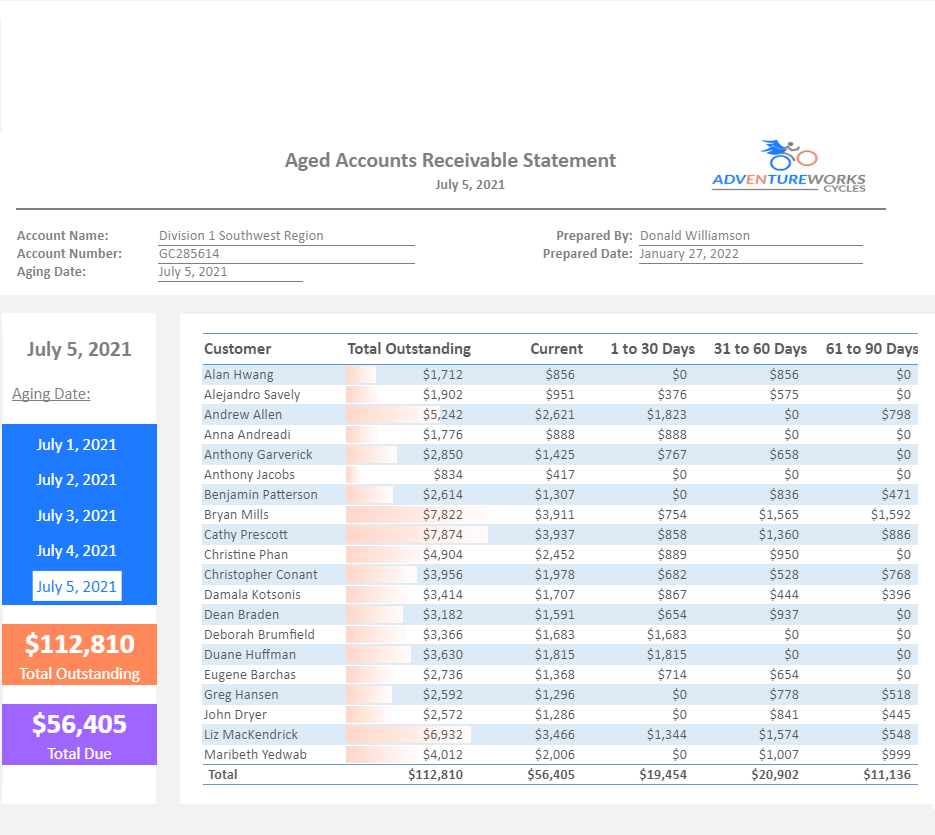The width and height of the screenshot is (935, 835).
Task: Click Andrew Allen's $5,242 outstanding value
Action: 442,415
